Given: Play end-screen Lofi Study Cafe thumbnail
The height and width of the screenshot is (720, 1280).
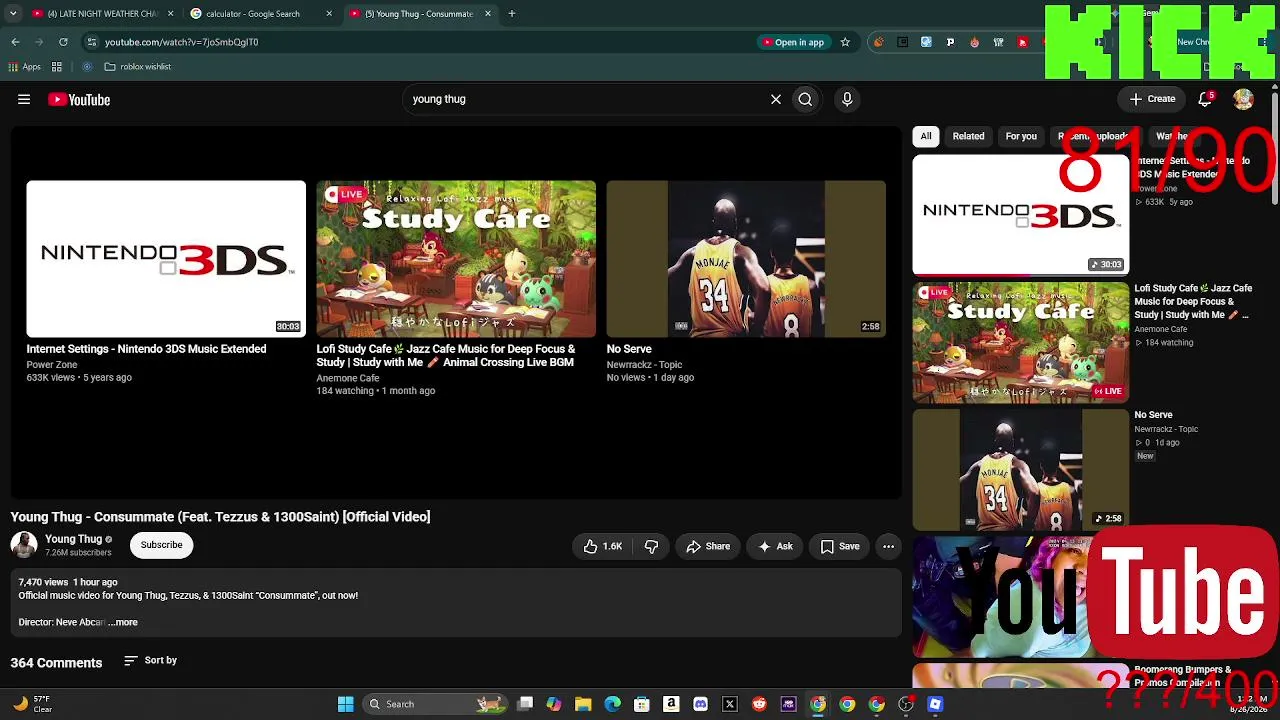Looking at the screenshot, I should coord(456,259).
